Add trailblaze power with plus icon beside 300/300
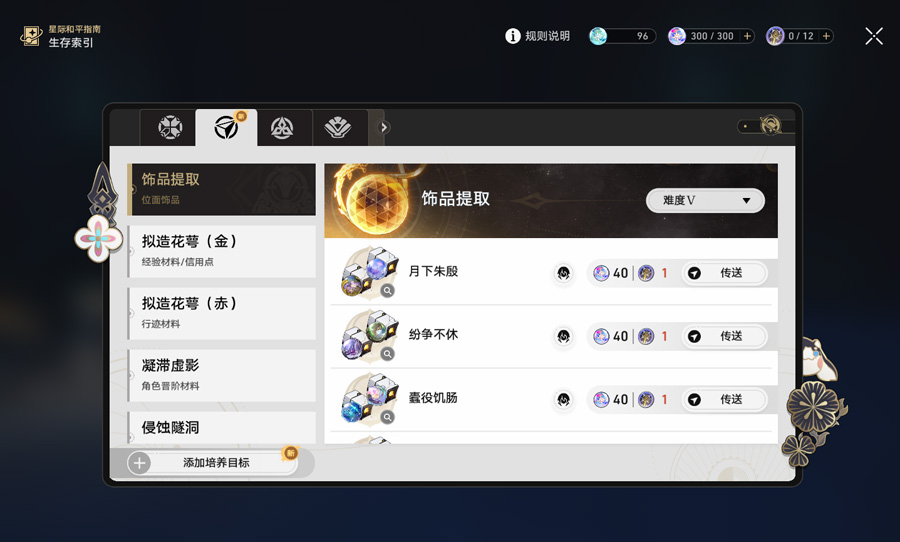 (x=747, y=36)
